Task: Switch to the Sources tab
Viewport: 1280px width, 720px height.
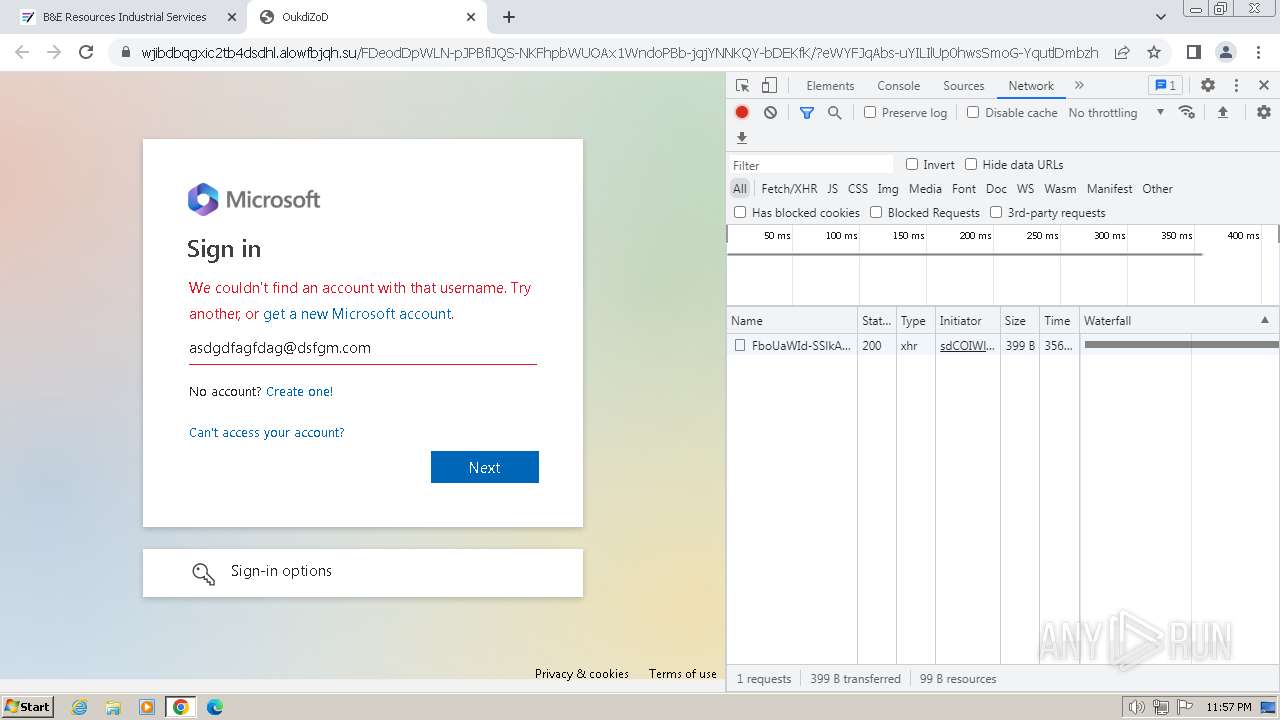Action: click(964, 86)
